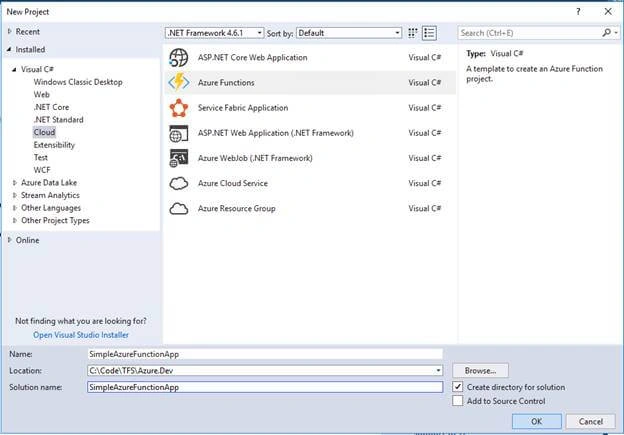
Task: Select the .NET Core category
Action: 51,107
